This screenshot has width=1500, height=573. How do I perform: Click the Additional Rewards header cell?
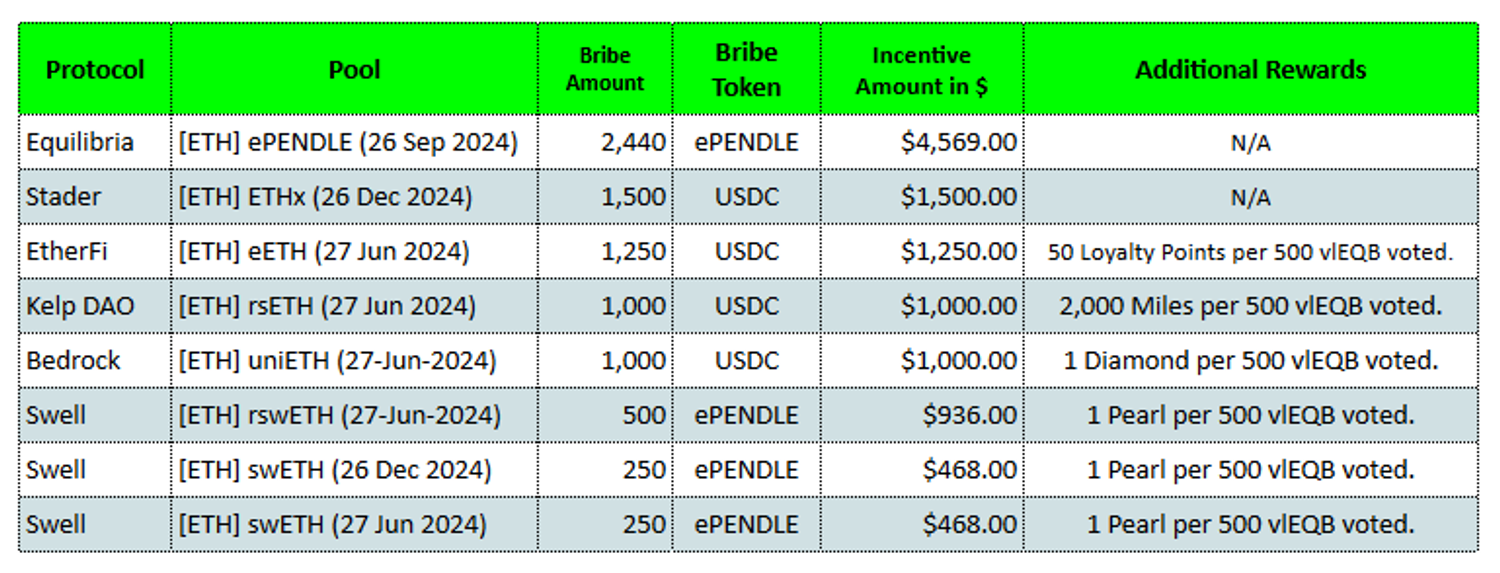click(x=1250, y=70)
